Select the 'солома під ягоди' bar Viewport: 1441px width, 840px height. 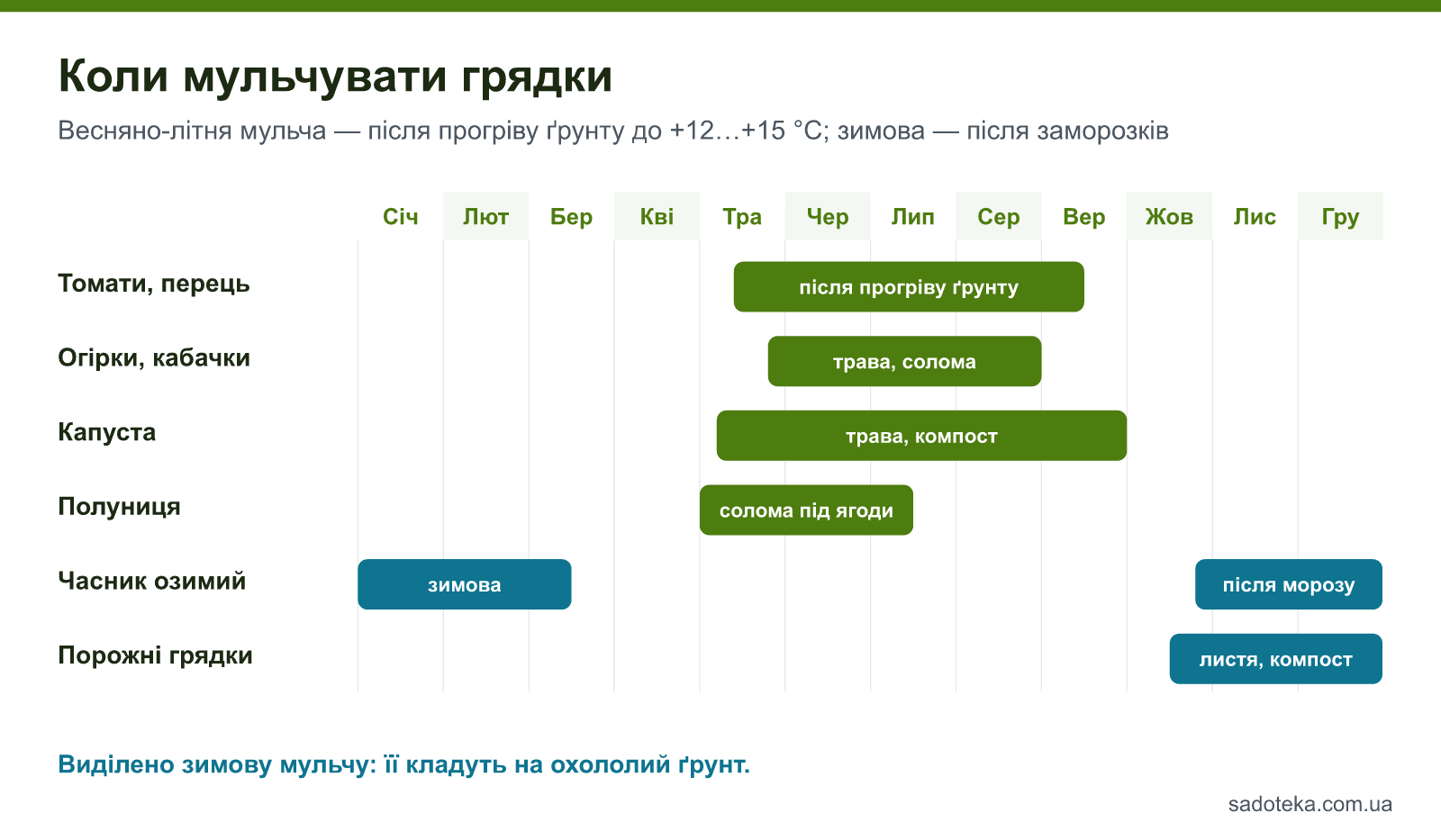pos(806,510)
